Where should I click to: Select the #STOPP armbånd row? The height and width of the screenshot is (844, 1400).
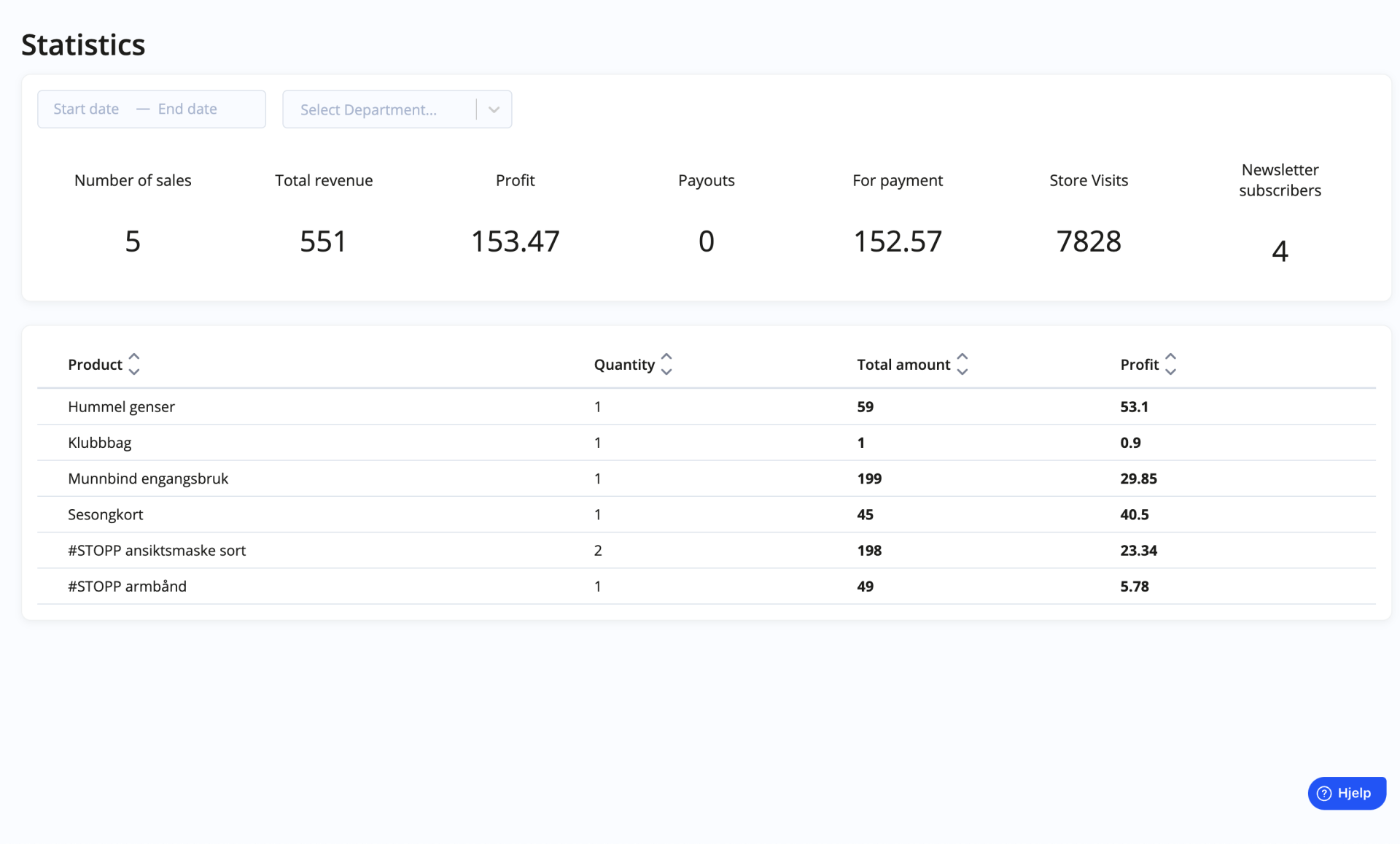706,586
